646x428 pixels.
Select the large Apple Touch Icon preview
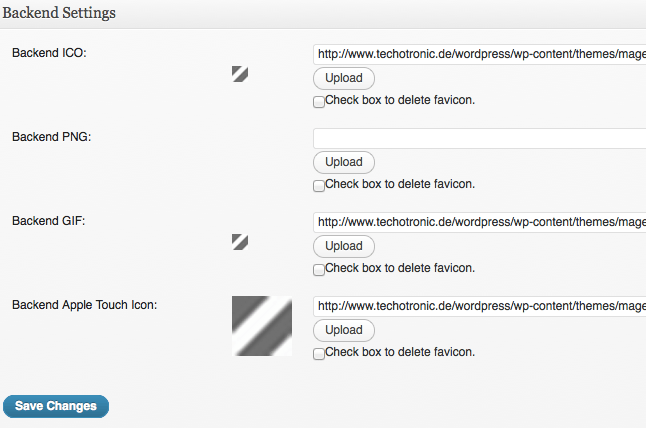[x=262, y=326]
